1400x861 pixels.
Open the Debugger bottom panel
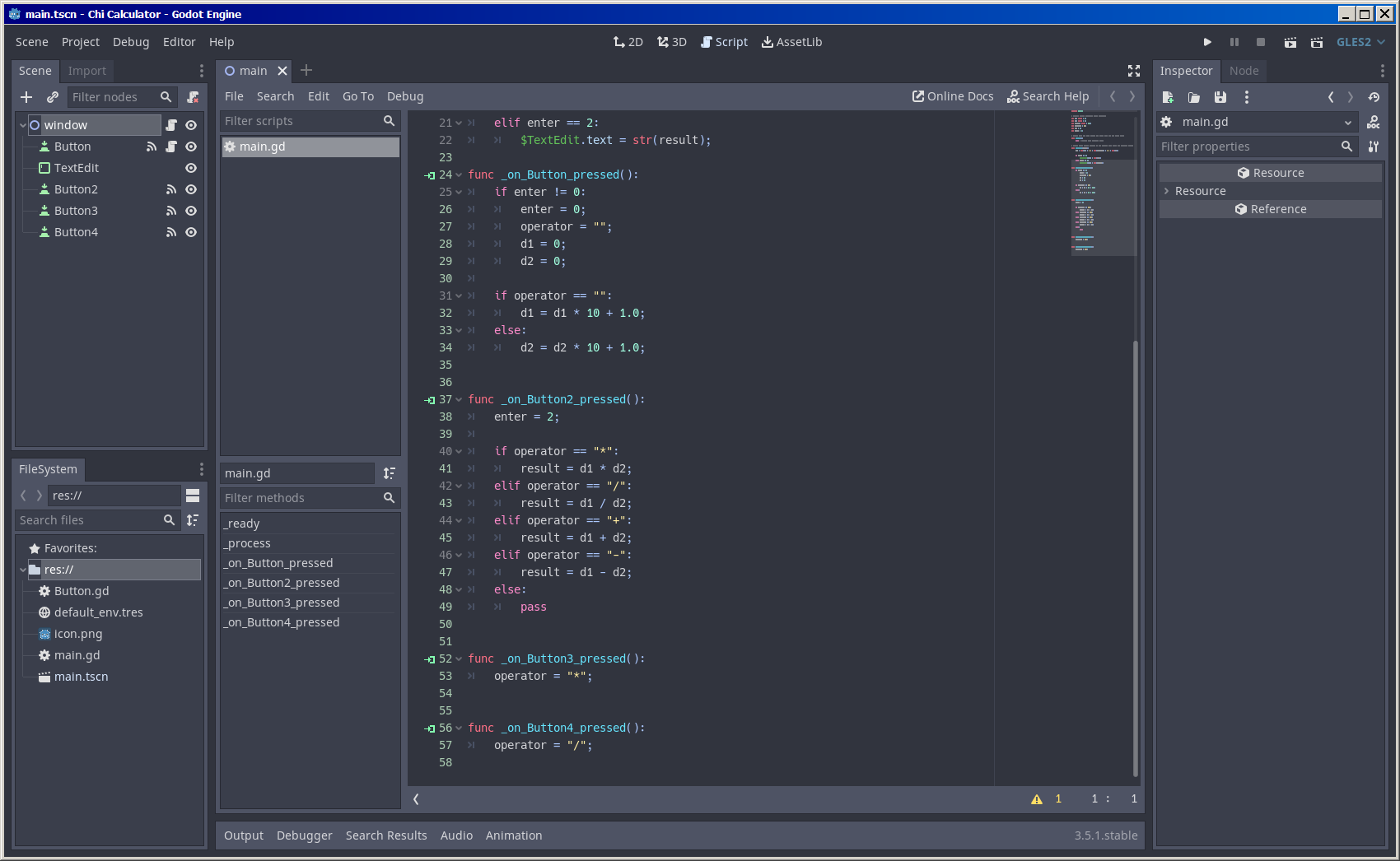pos(304,835)
